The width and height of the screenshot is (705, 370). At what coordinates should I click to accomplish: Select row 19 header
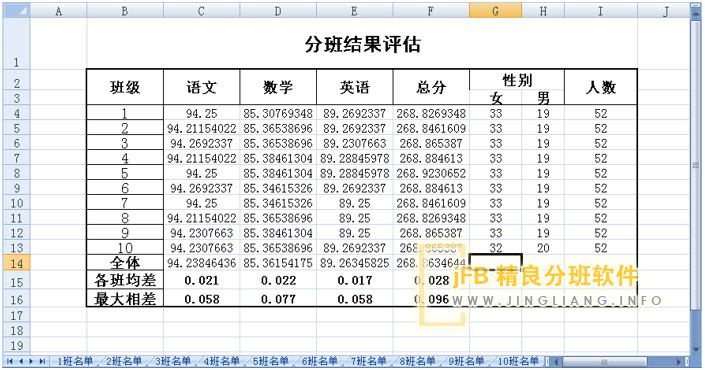pyautogui.click(x=17, y=345)
